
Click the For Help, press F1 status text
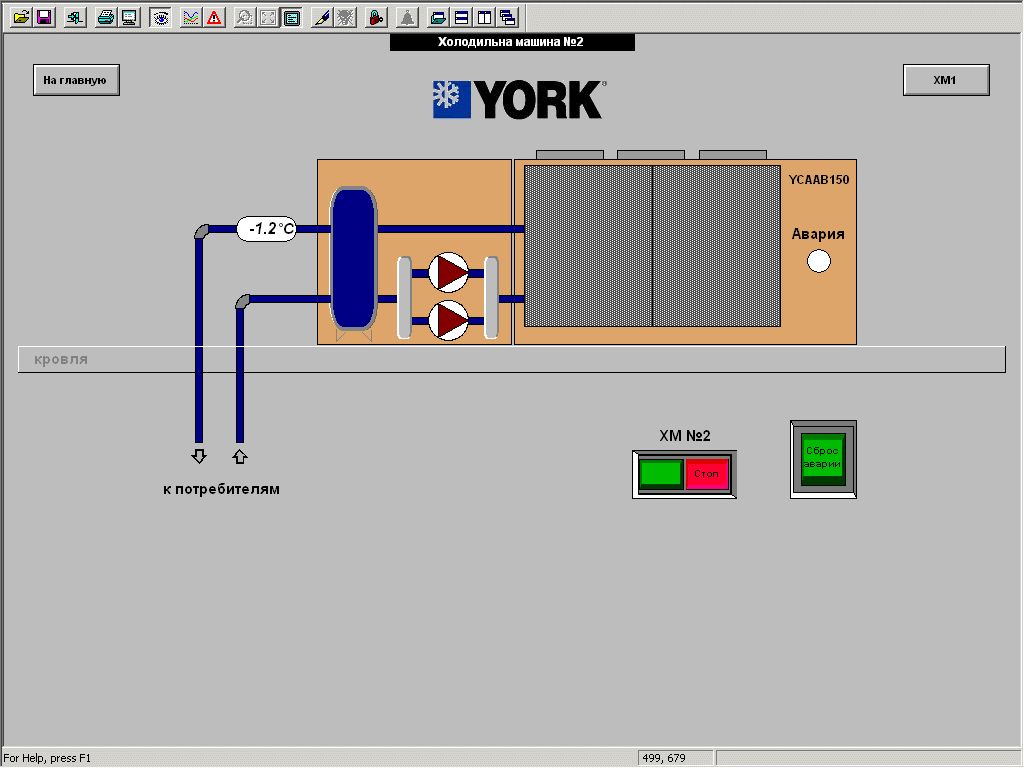[x=47, y=758]
